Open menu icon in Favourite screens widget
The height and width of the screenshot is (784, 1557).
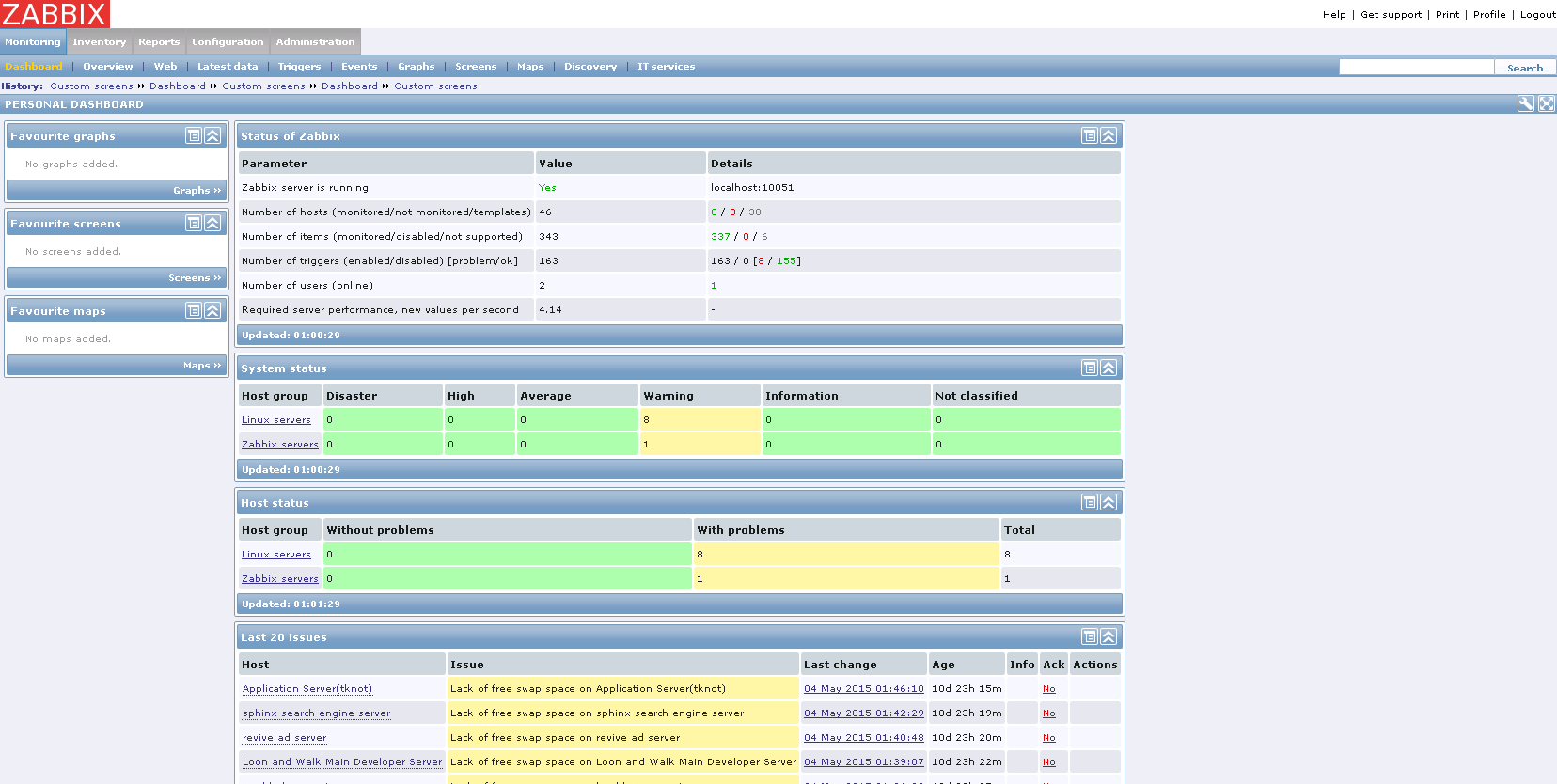194,224
